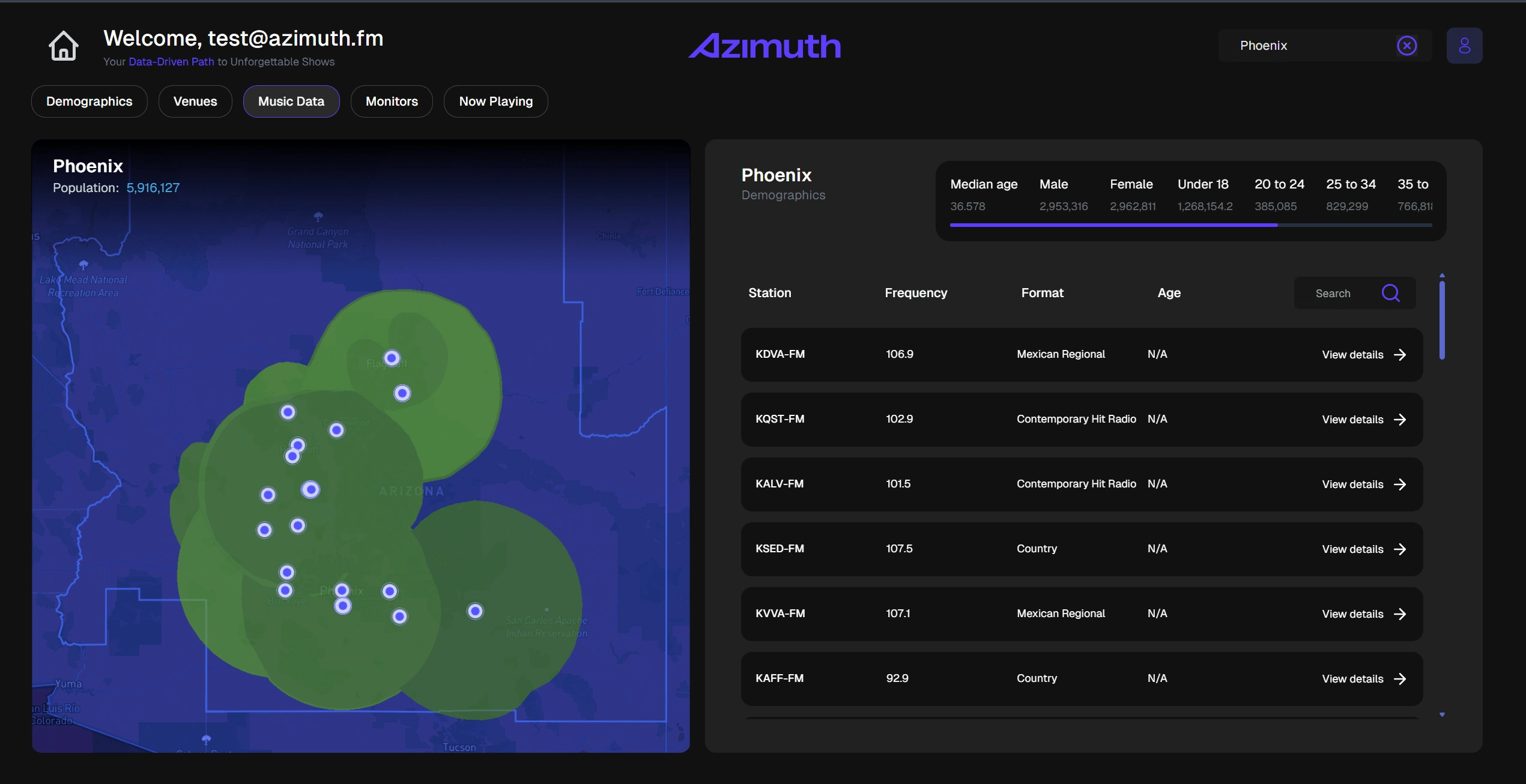Sort by Frequency column header
The image size is (1526, 784).
(x=916, y=293)
